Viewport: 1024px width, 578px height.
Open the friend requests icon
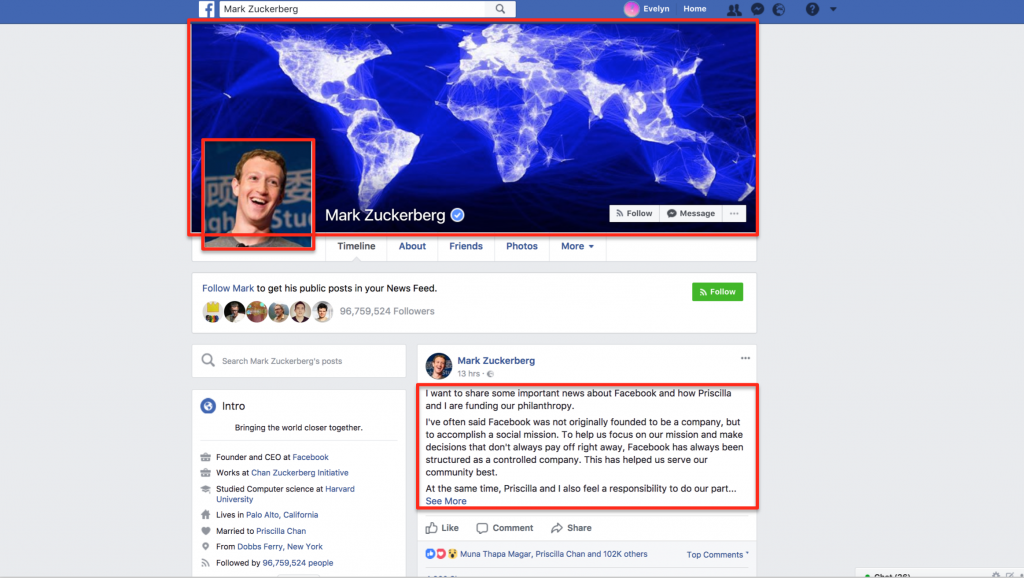pyautogui.click(x=734, y=9)
